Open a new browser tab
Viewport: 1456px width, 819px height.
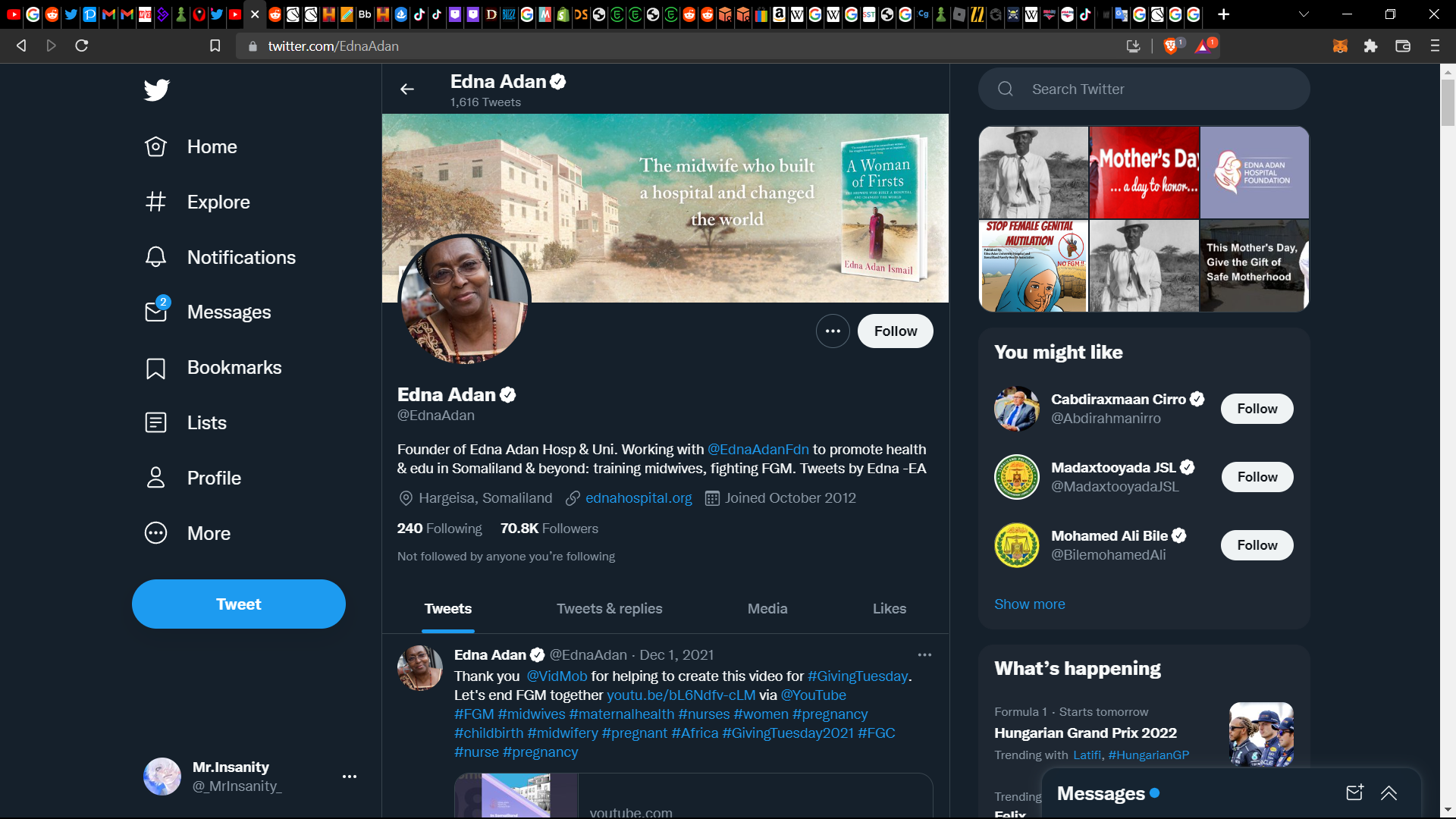[1223, 14]
